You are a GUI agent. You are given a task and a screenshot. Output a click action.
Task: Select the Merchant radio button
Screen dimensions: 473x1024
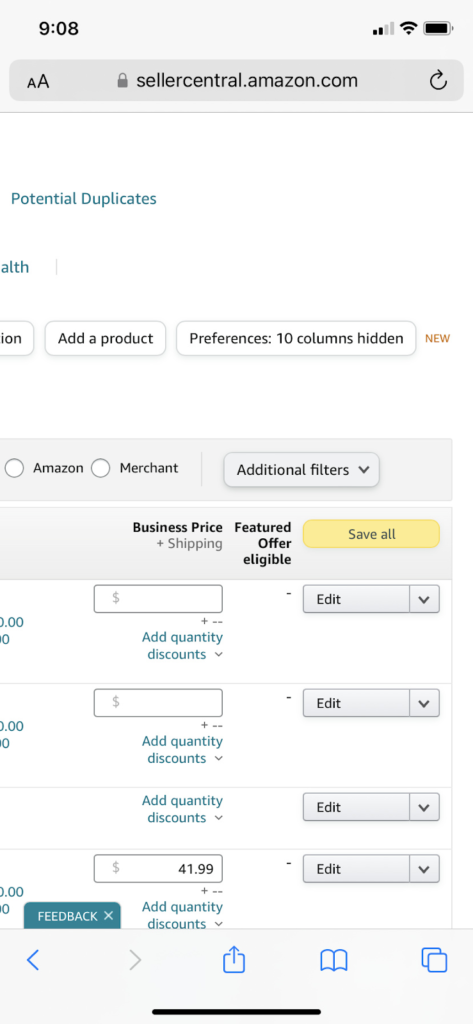pos(100,468)
